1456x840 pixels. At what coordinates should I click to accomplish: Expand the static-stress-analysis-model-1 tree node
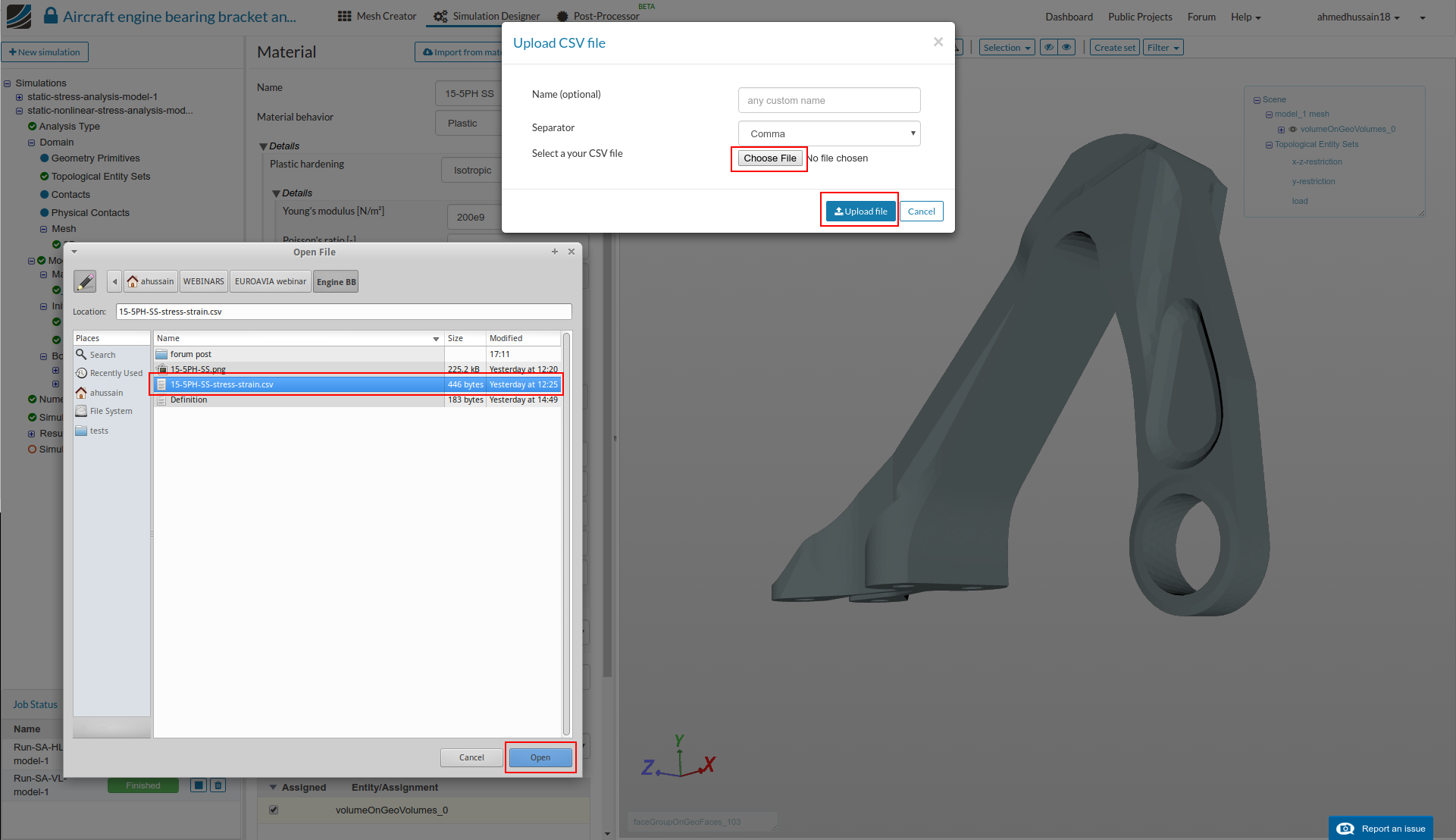(19, 97)
